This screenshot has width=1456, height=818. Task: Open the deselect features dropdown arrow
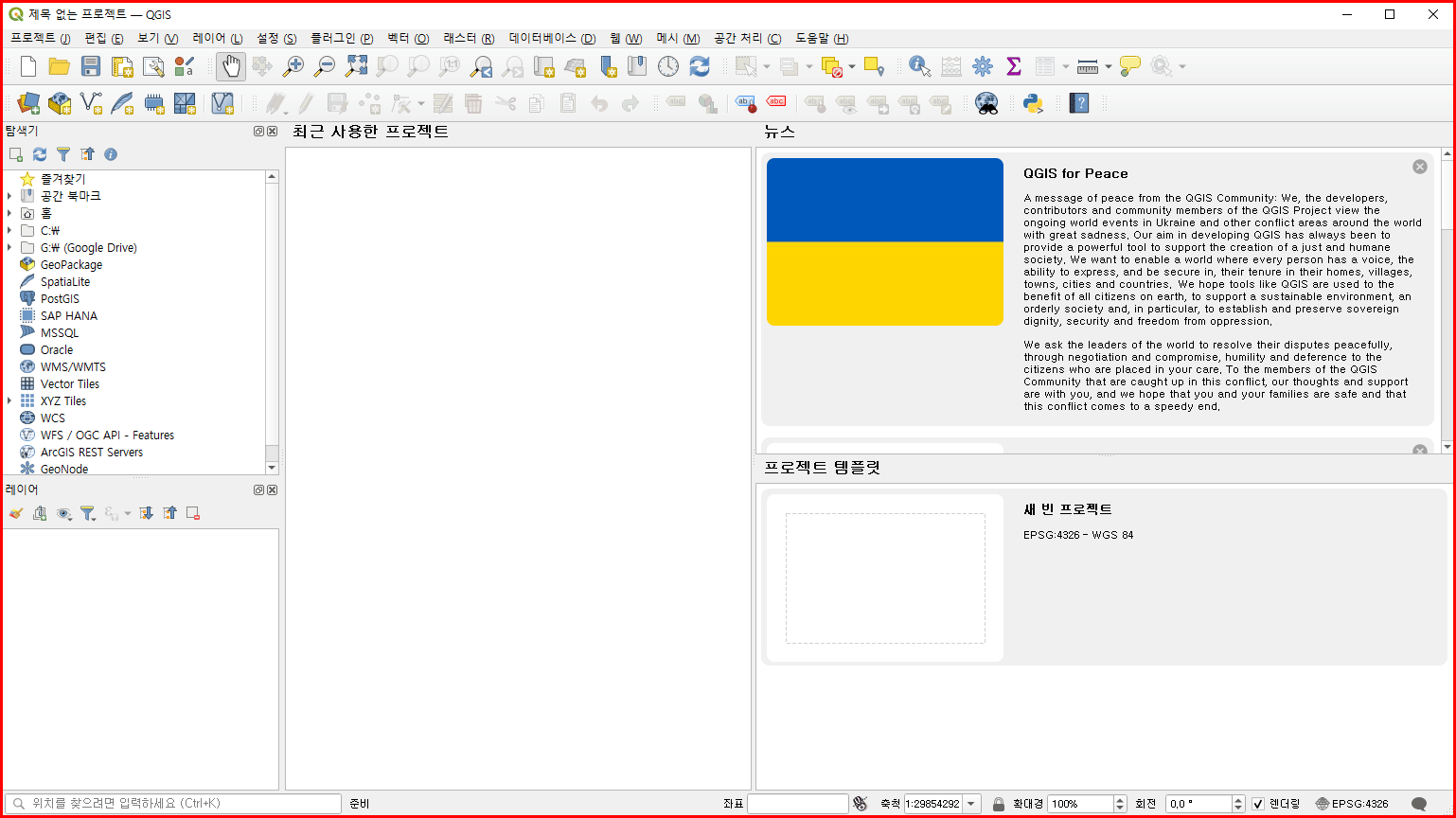point(852,66)
